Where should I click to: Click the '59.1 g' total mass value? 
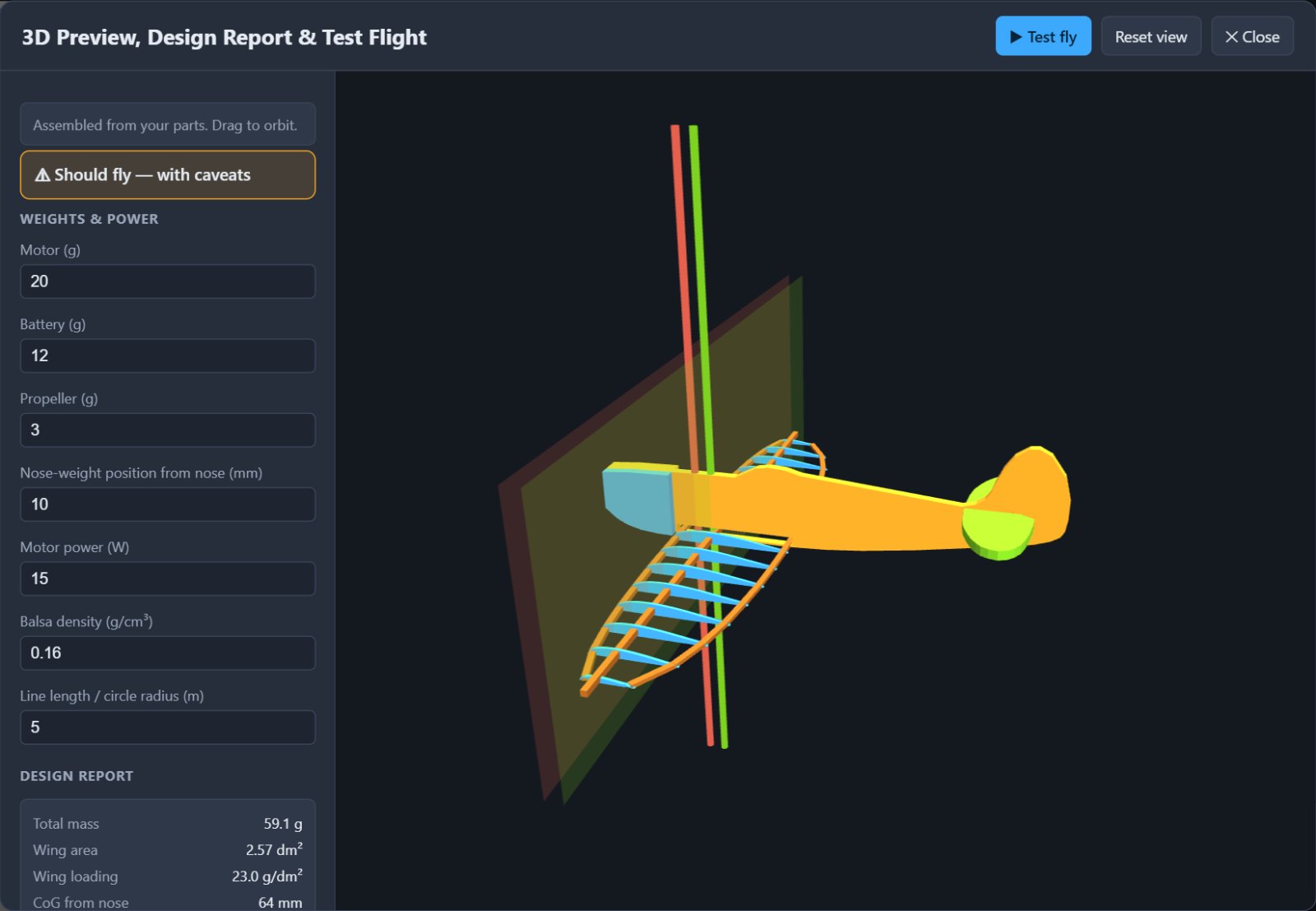click(x=283, y=824)
